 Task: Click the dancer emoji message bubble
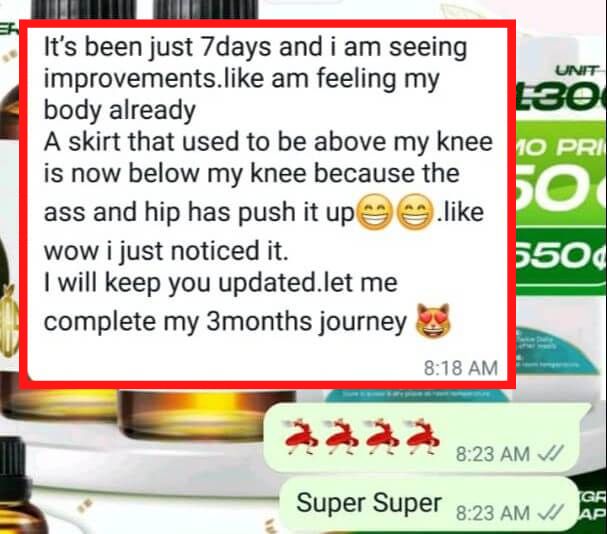426,437
